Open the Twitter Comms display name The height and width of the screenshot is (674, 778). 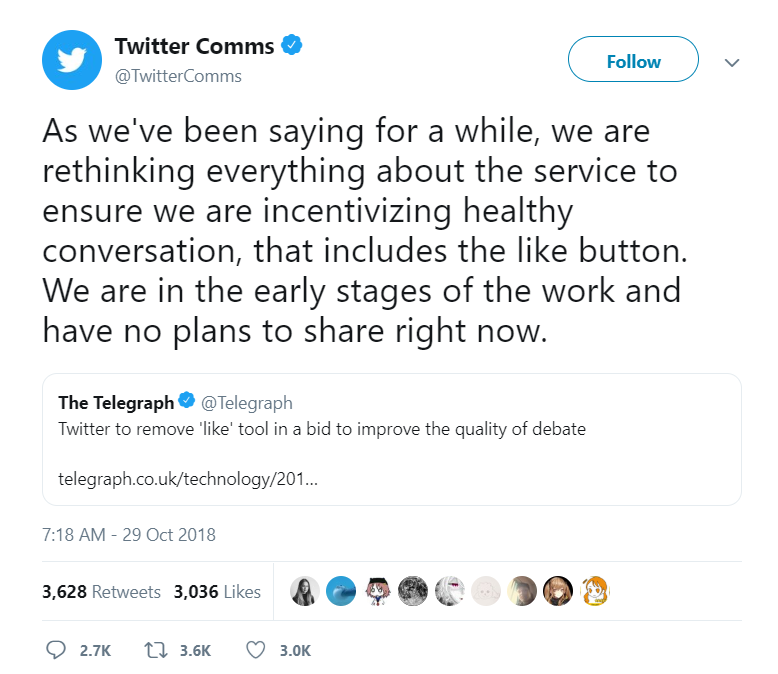(x=195, y=47)
